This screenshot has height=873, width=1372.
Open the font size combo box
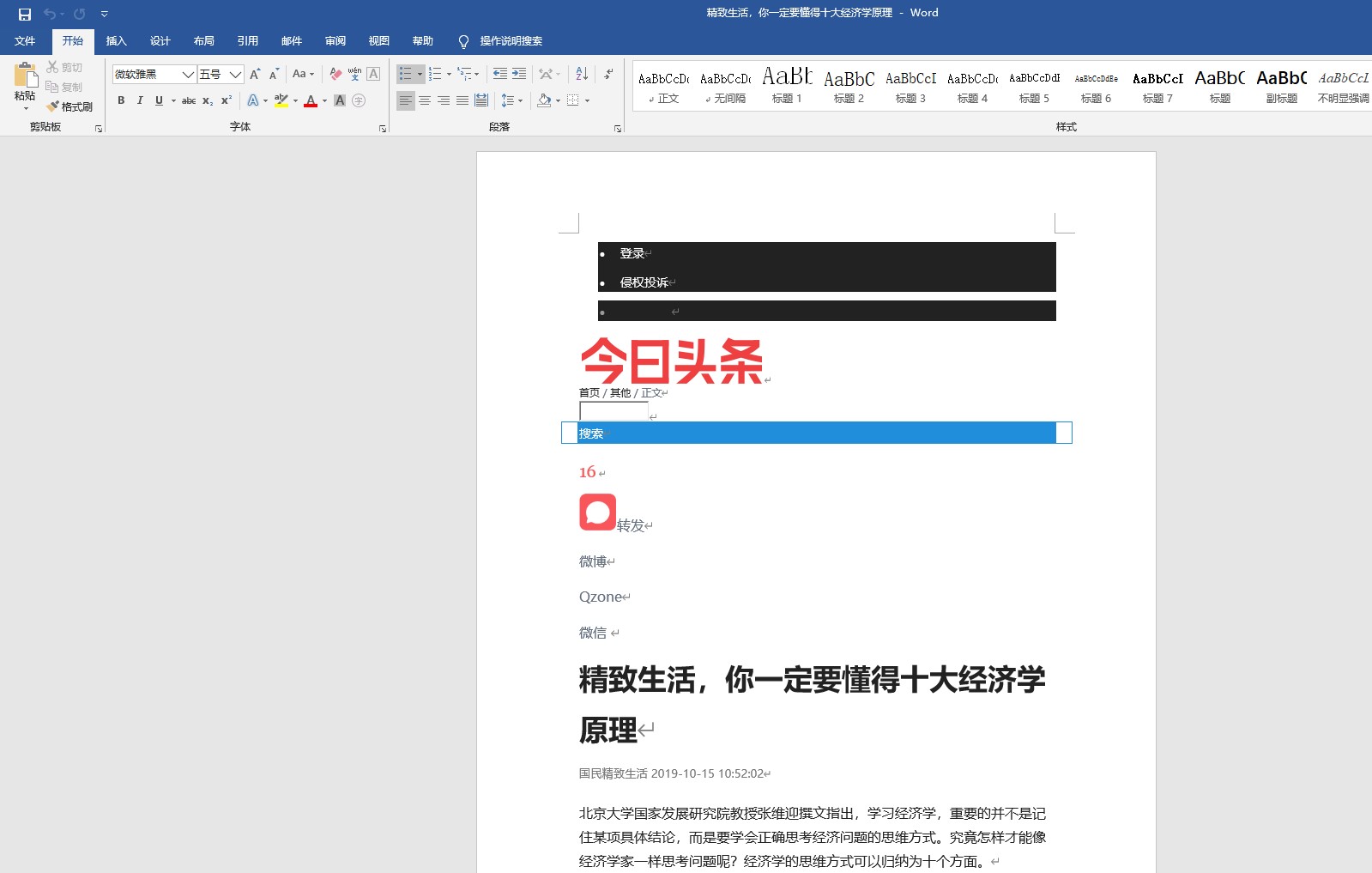click(x=221, y=75)
